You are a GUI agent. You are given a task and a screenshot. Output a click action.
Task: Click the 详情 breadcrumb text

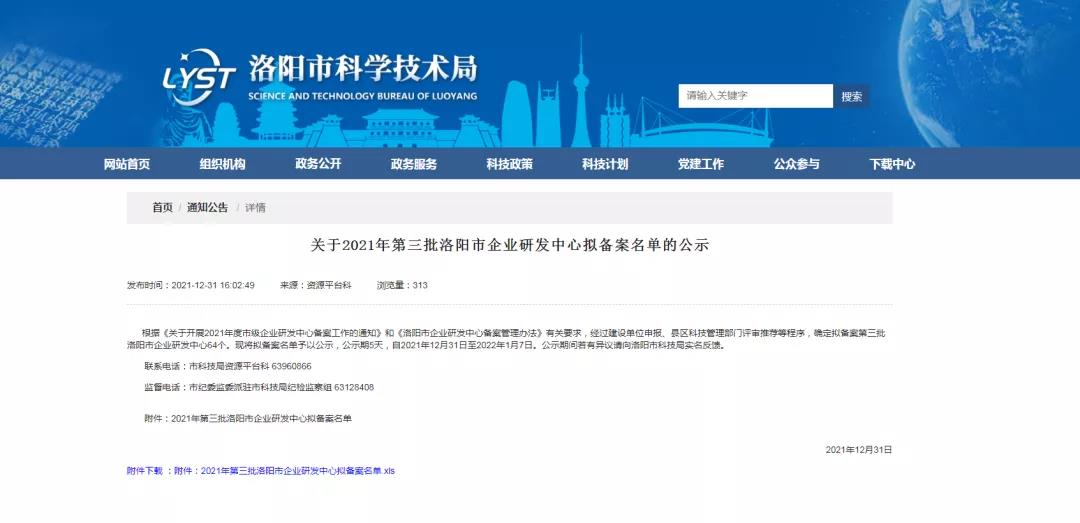(256, 207)
